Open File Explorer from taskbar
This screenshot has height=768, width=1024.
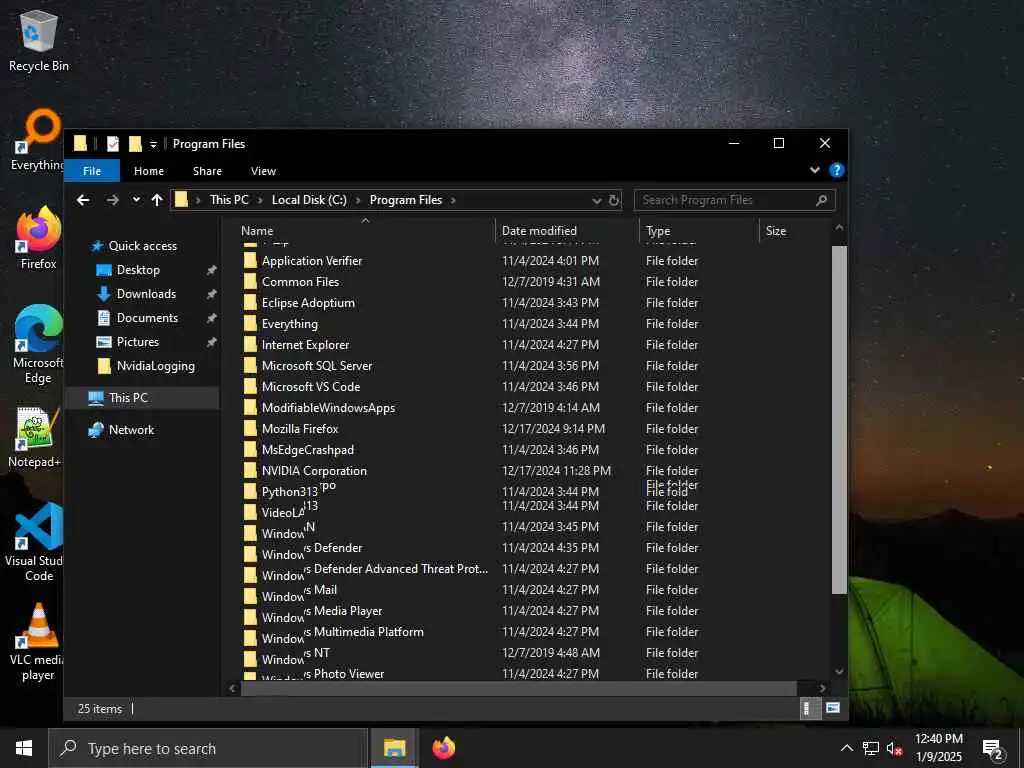[394, 748]
